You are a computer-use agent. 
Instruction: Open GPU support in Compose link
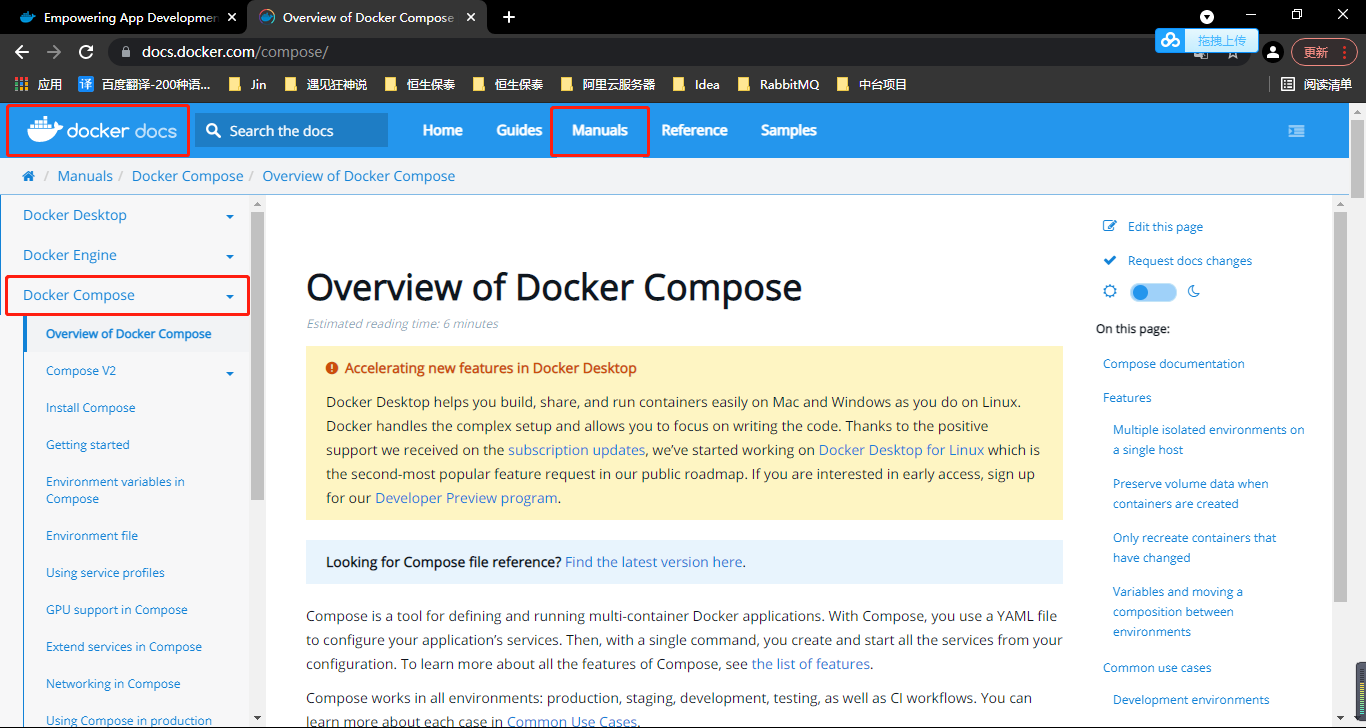pos(117,610)
